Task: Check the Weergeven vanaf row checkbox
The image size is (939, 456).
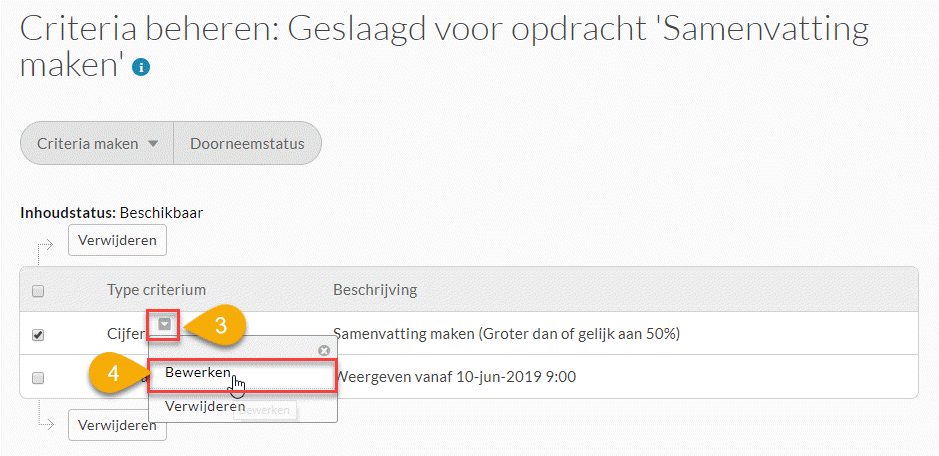Action: pos(38,378)
